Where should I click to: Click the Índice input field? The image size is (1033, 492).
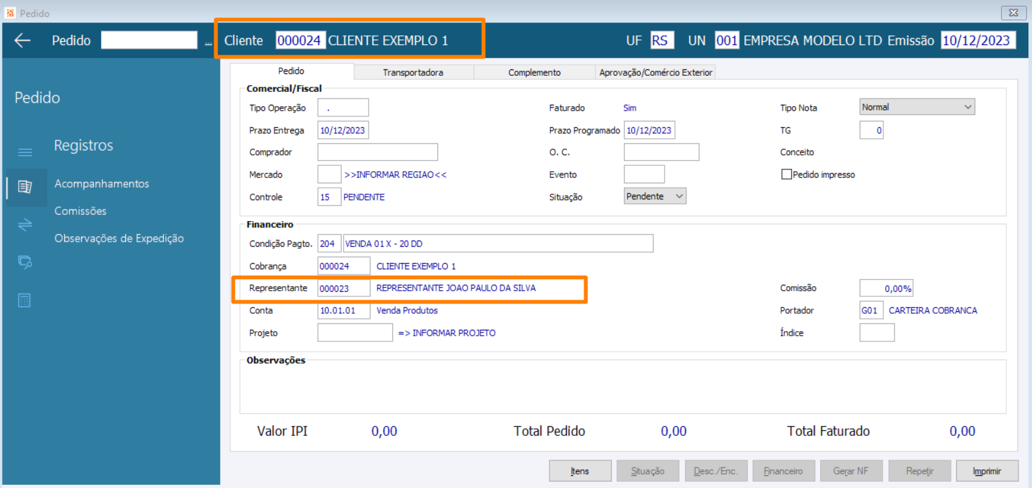[877, 333]
